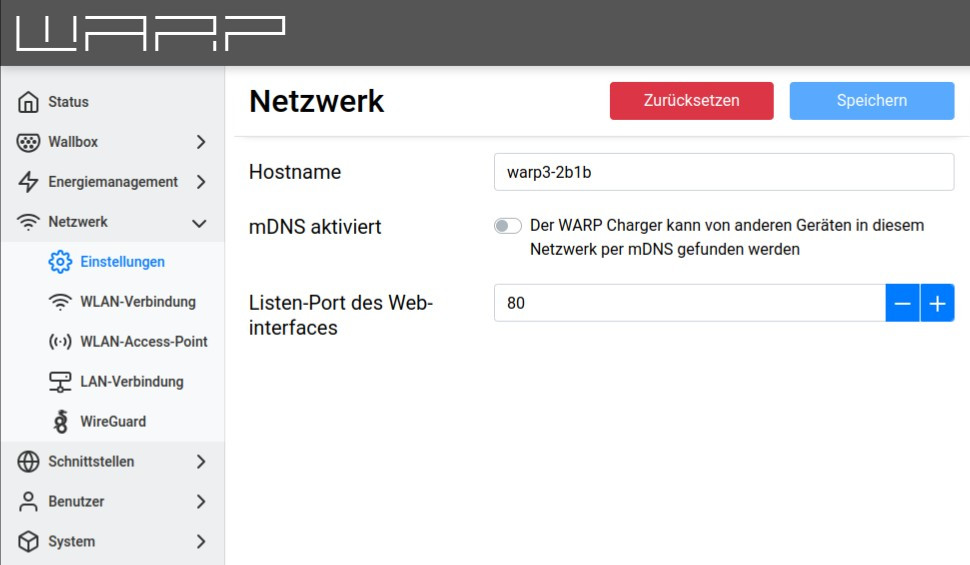The width and height of the screenshot is (970, 565).
Task: Click the LAN-Verbindung network icon
Action: click(x=60, y=382)
